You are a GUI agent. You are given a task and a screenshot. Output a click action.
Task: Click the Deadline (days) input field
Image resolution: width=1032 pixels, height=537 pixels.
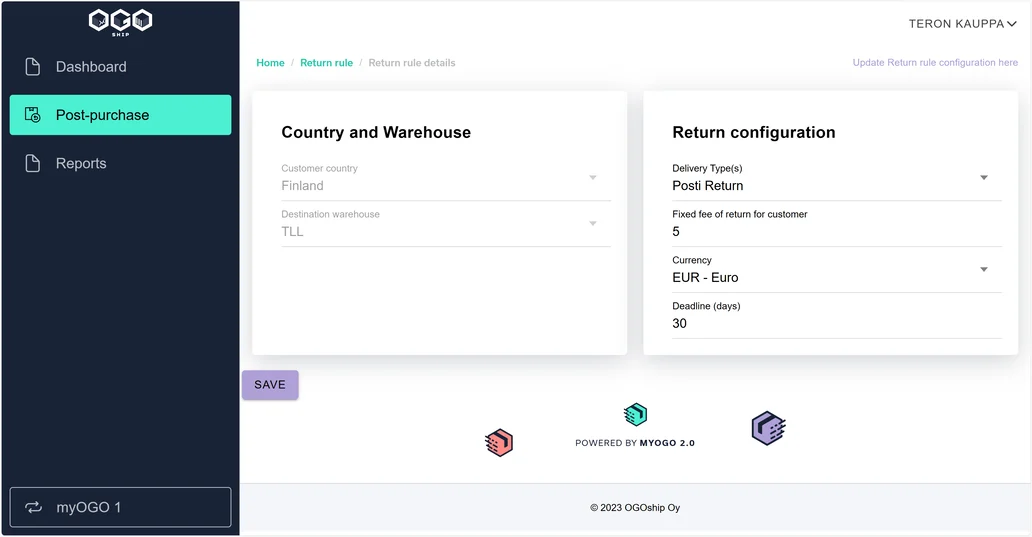click(x=837, y=323)
